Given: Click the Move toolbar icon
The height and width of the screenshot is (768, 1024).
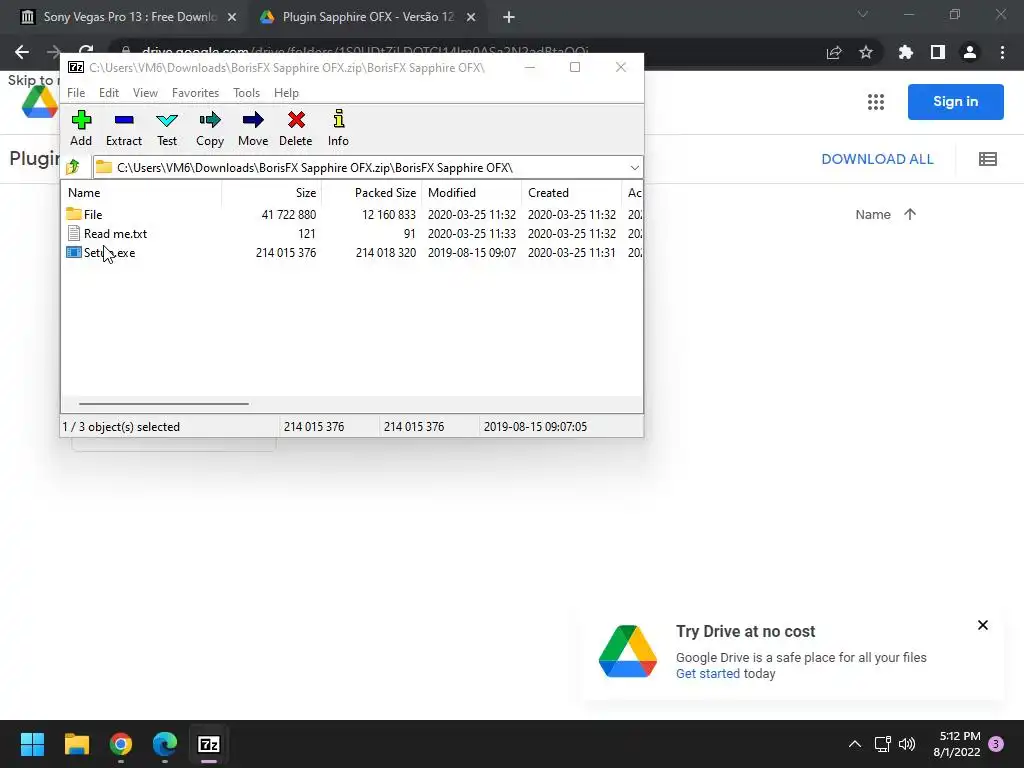Looking at the screenshot, I should 253,129.
